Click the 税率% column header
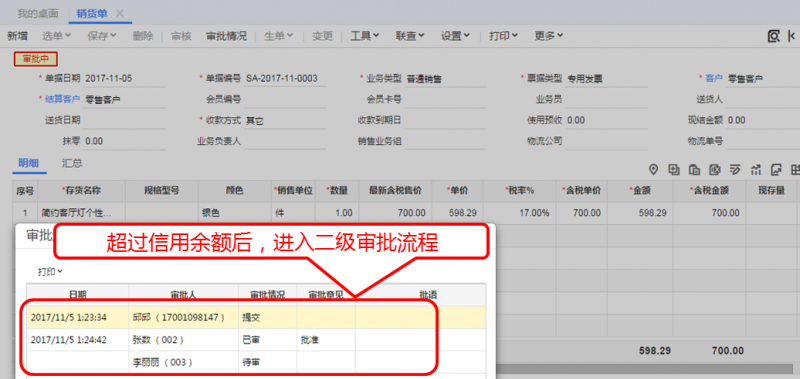 point(519,191)
